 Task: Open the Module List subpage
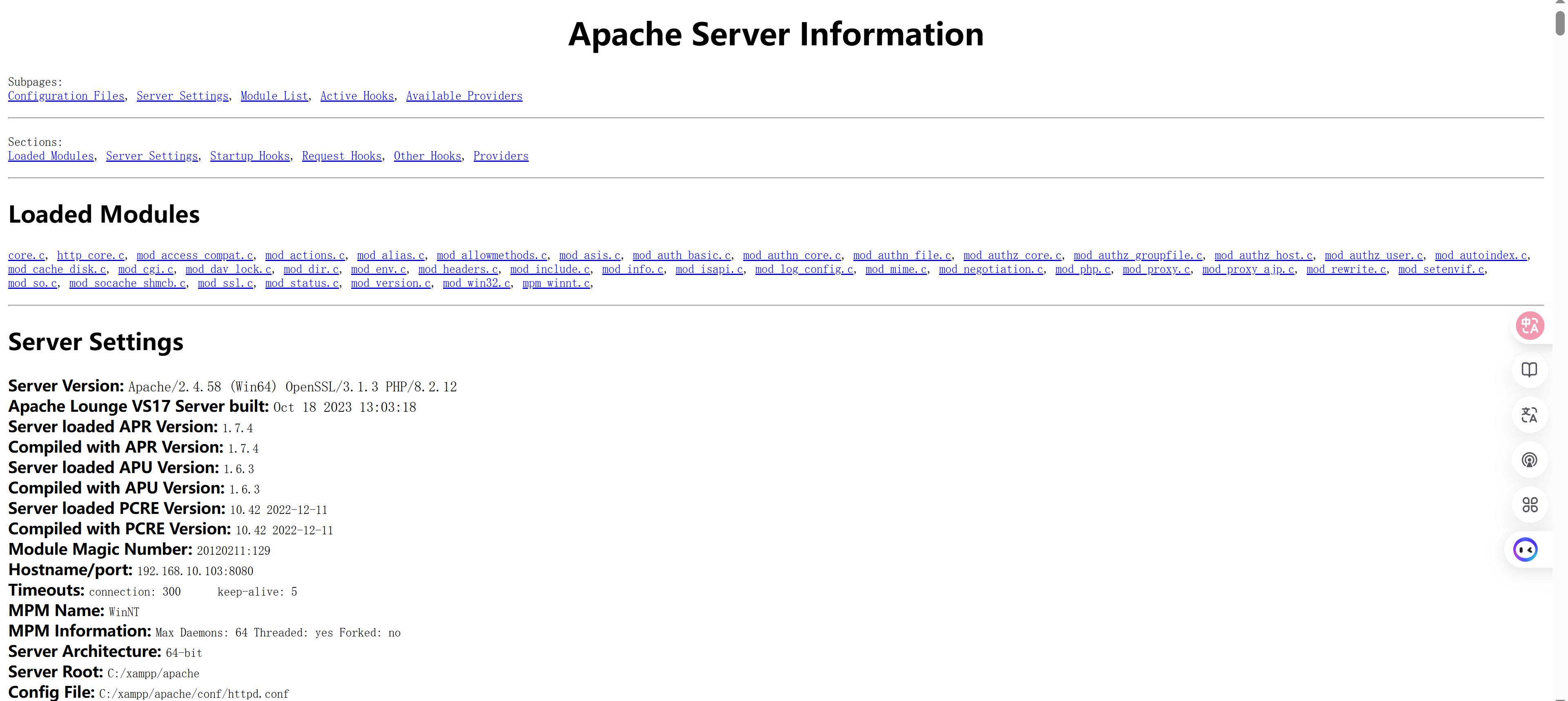(x=274, y=96)
